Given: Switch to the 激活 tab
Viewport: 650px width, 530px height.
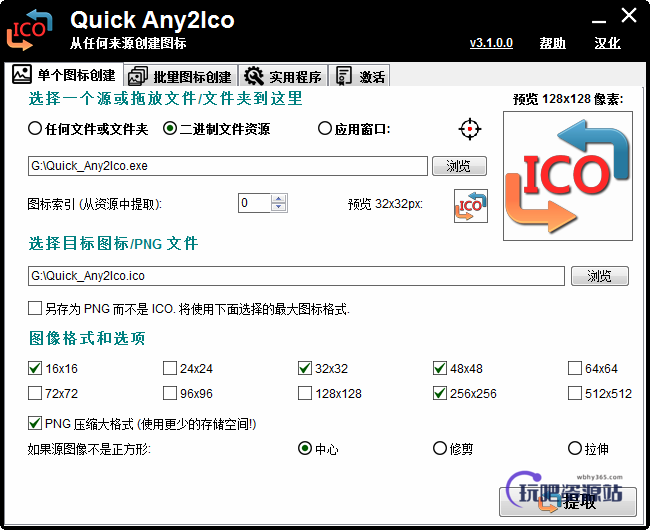Looking at the screenshot, I should (360, 76).
